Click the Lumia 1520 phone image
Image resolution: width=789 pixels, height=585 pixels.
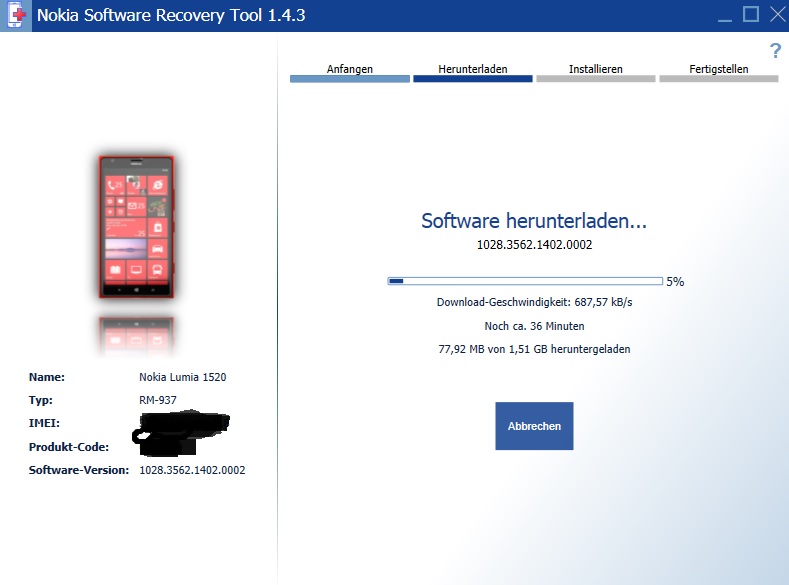(136, 227)
